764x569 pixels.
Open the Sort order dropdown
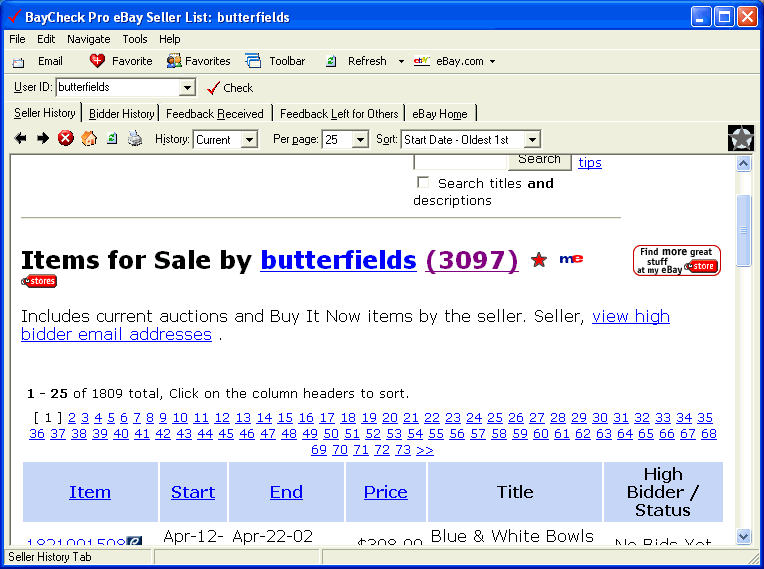[532, 140]
